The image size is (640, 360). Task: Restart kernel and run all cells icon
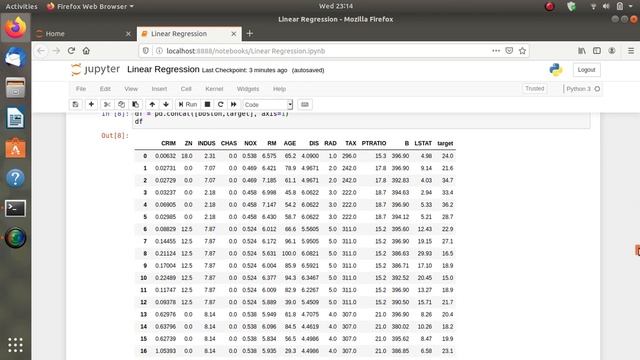click(233, 104)
